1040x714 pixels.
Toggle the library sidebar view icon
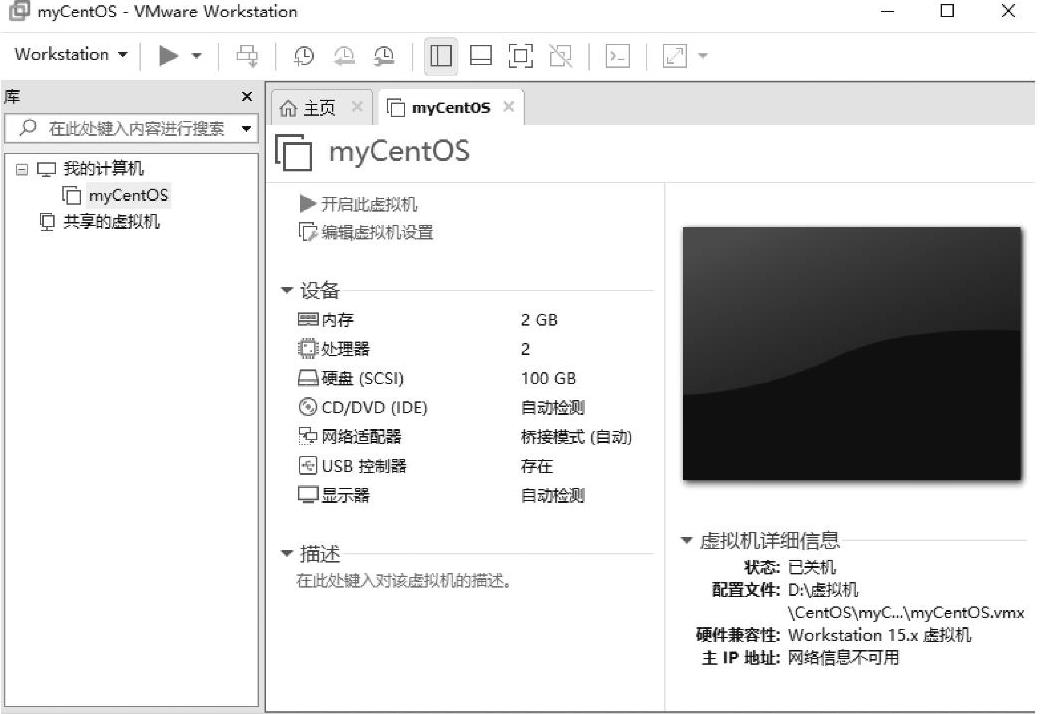441,56
